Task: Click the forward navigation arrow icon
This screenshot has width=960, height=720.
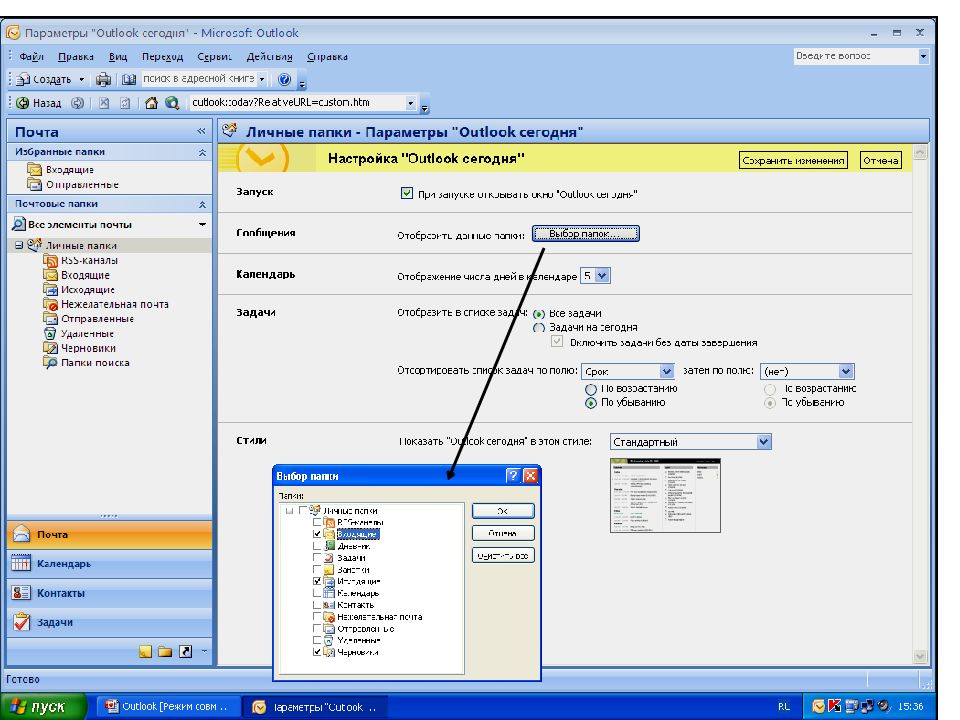Action: tap(77, 103)
